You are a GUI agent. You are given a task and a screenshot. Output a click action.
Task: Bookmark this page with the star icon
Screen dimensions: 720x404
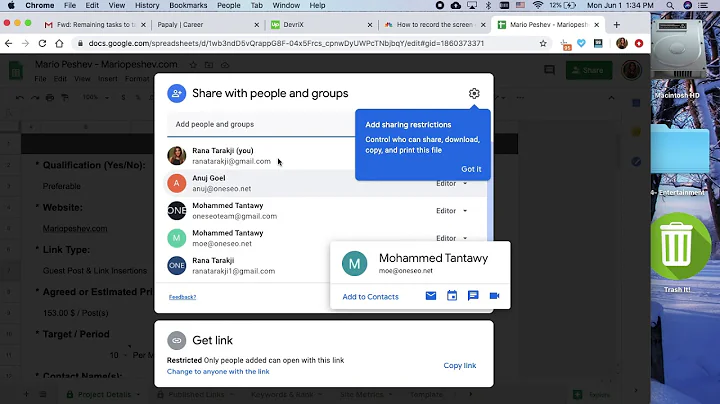click(x=543, y=43)
